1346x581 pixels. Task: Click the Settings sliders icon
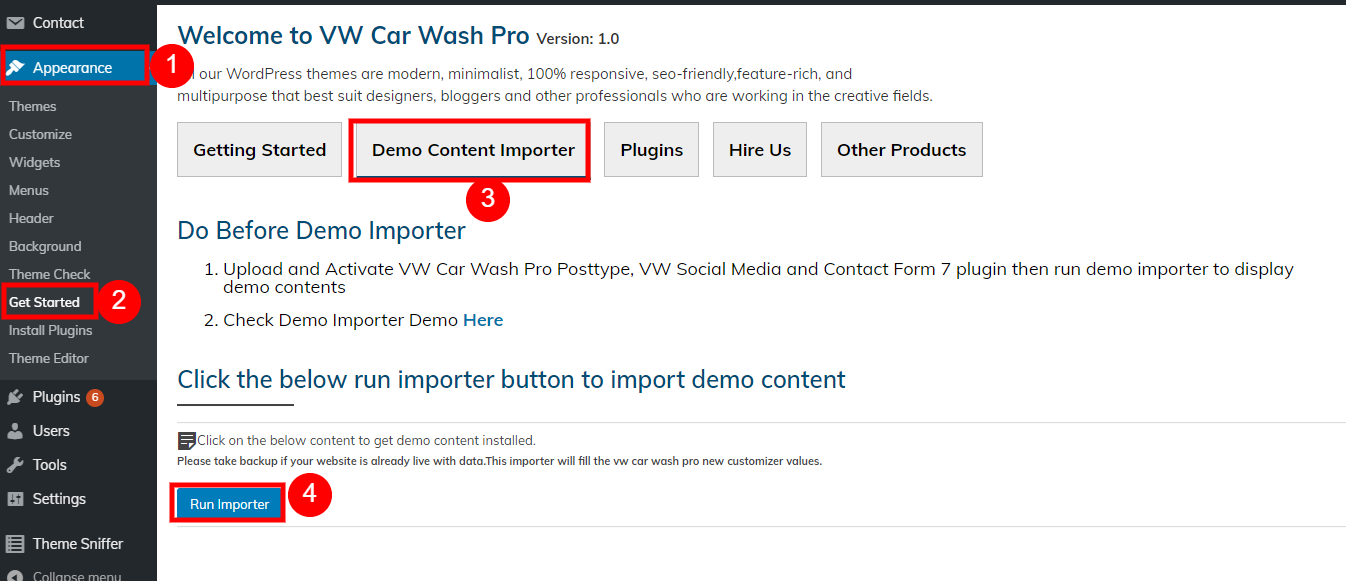coord(15,499)
